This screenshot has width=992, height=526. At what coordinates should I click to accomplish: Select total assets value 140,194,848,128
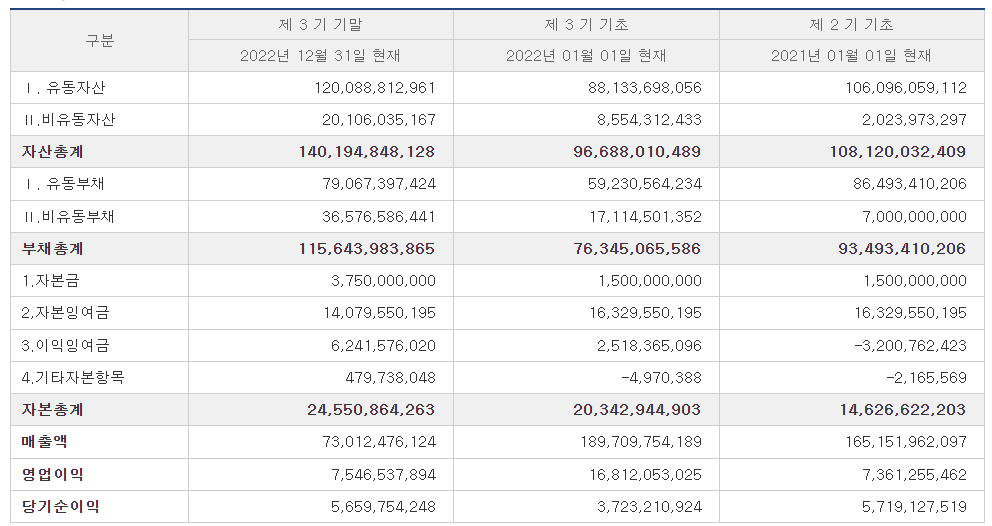(x=367, y=152)
